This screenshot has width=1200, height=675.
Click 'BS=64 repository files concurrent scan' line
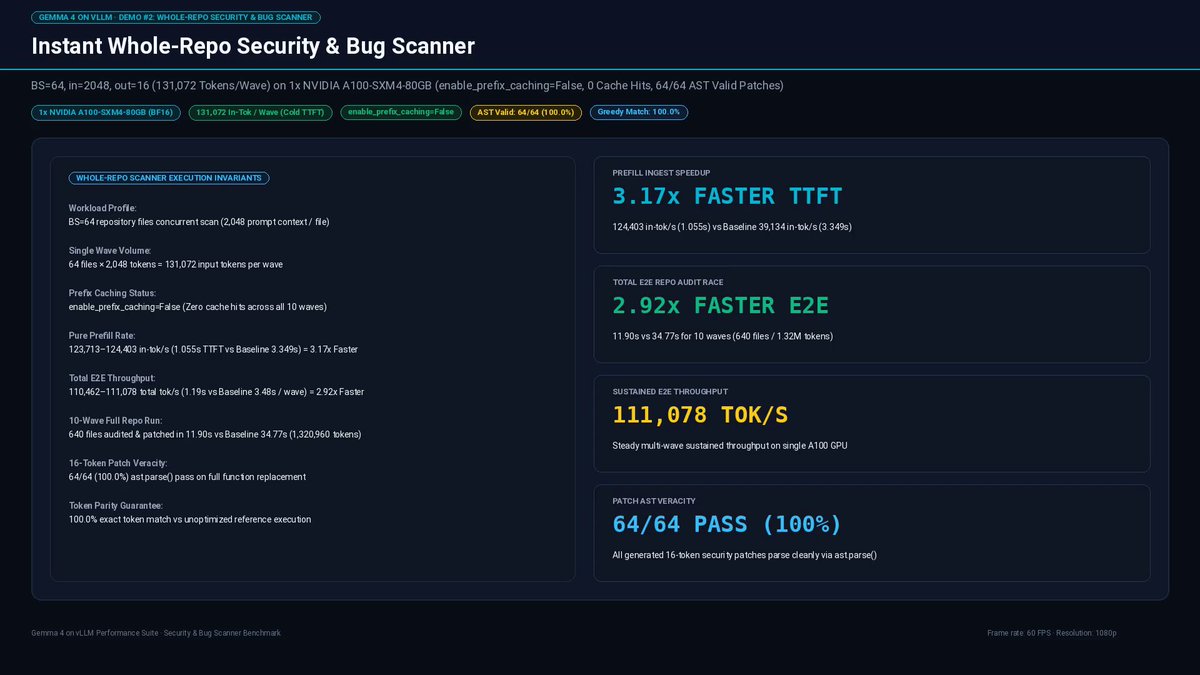tap(199, 221)
